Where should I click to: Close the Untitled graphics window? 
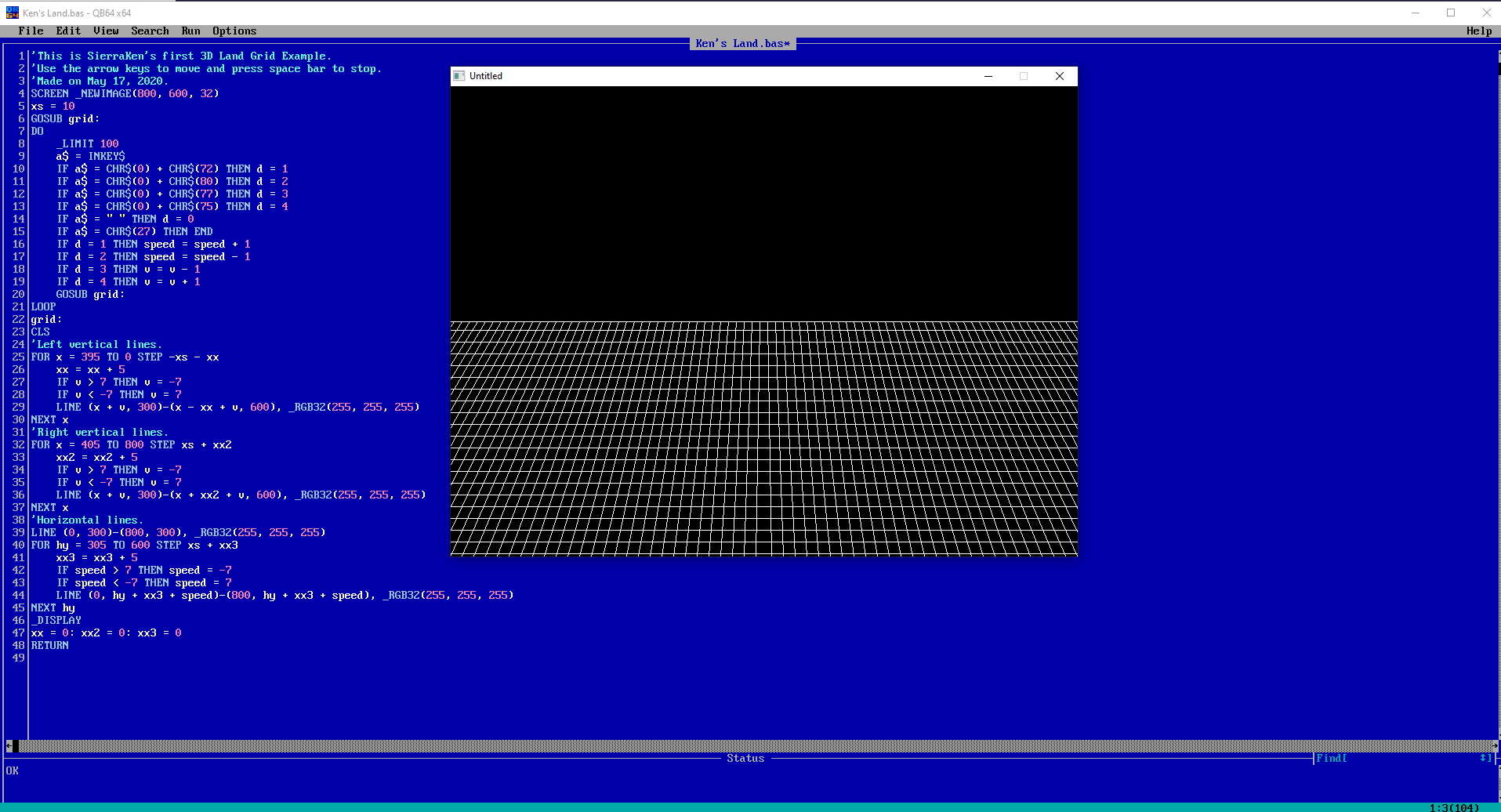coord(1059,76)
